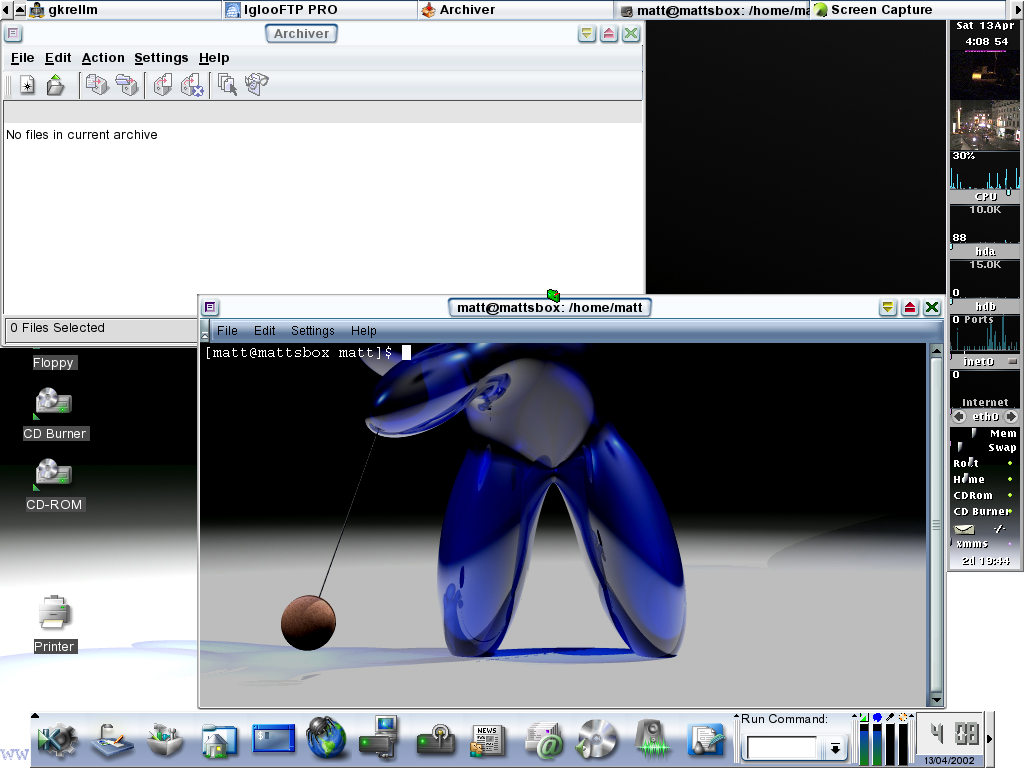Open File menu in terminal window
1024x768 pixels.
click(227, 330)
